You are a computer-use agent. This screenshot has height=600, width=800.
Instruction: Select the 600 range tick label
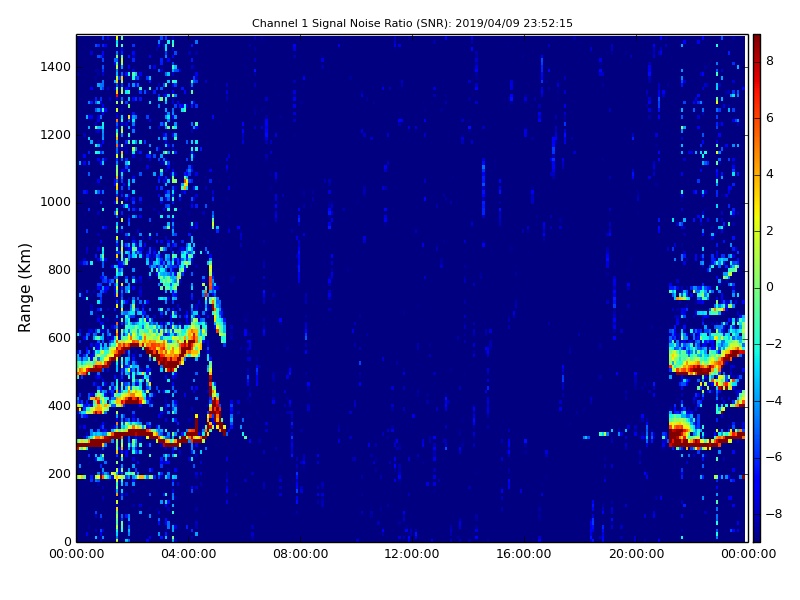pos(59,338)
